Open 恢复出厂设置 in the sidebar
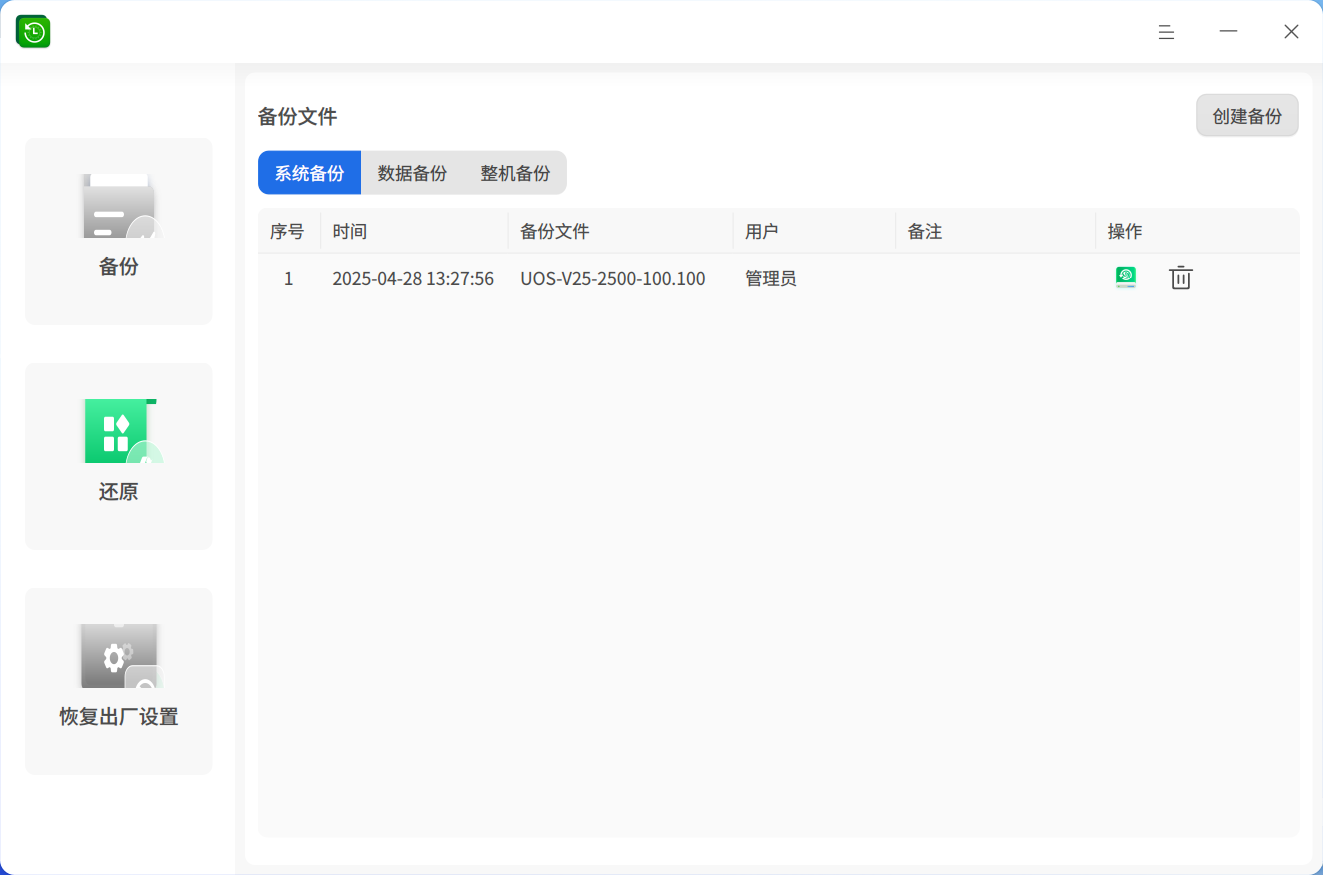This screenshot has height=875, width=1323. [x=119, y=681]
